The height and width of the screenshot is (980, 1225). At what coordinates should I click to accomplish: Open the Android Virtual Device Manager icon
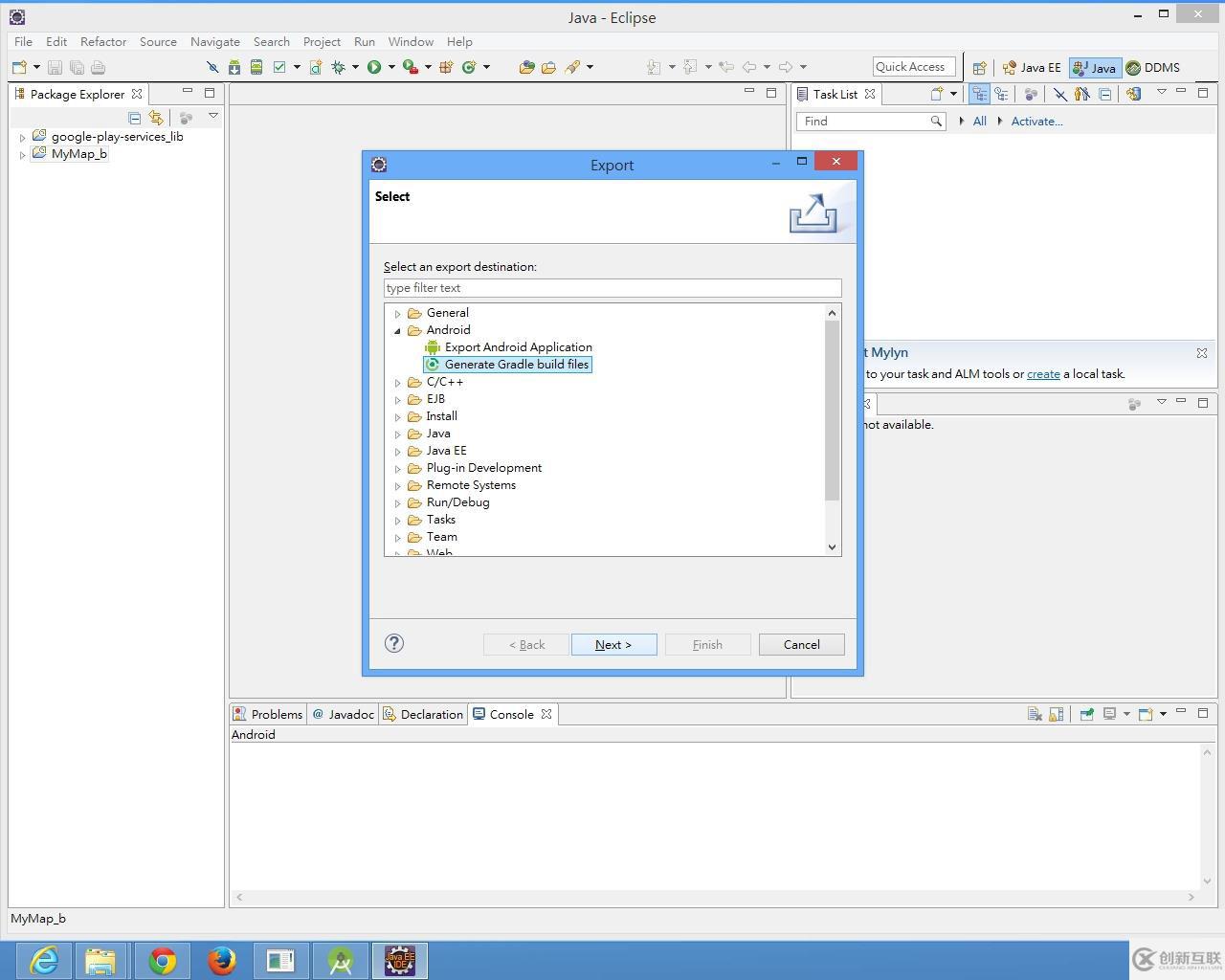[x=256, y=67]
